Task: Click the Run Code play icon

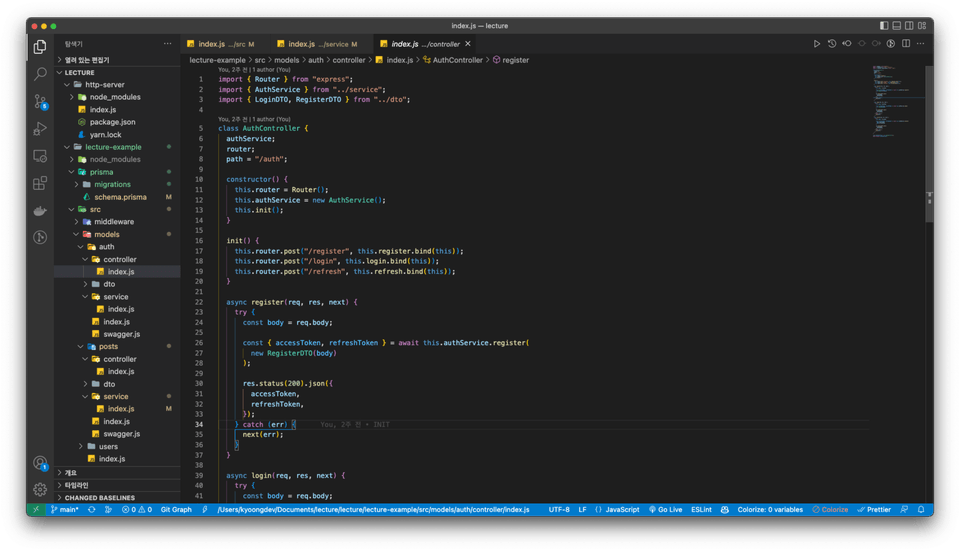Action: point(816,44)
